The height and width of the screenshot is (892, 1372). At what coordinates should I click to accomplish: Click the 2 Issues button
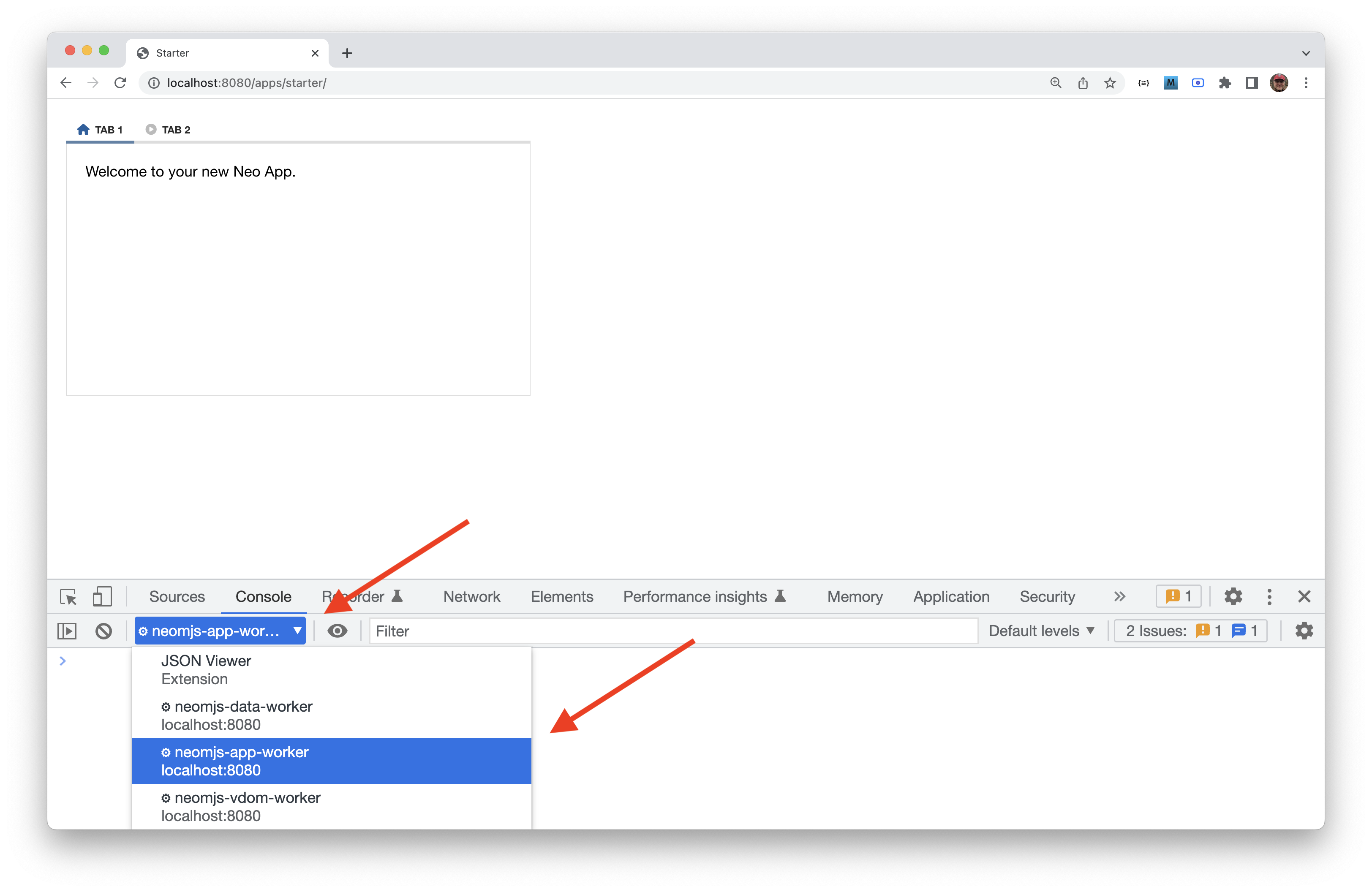[1190, 631]
